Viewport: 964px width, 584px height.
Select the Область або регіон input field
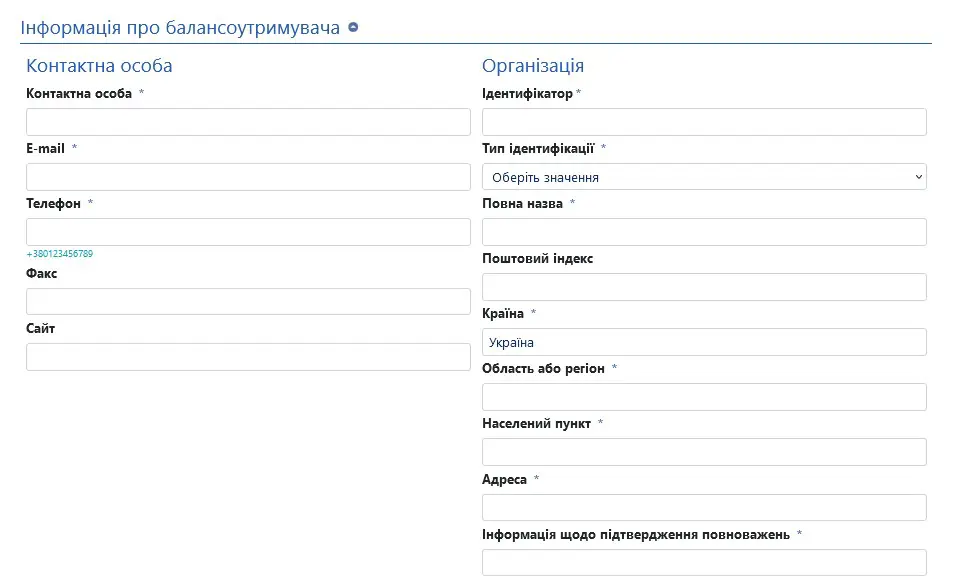coord(704,397)
